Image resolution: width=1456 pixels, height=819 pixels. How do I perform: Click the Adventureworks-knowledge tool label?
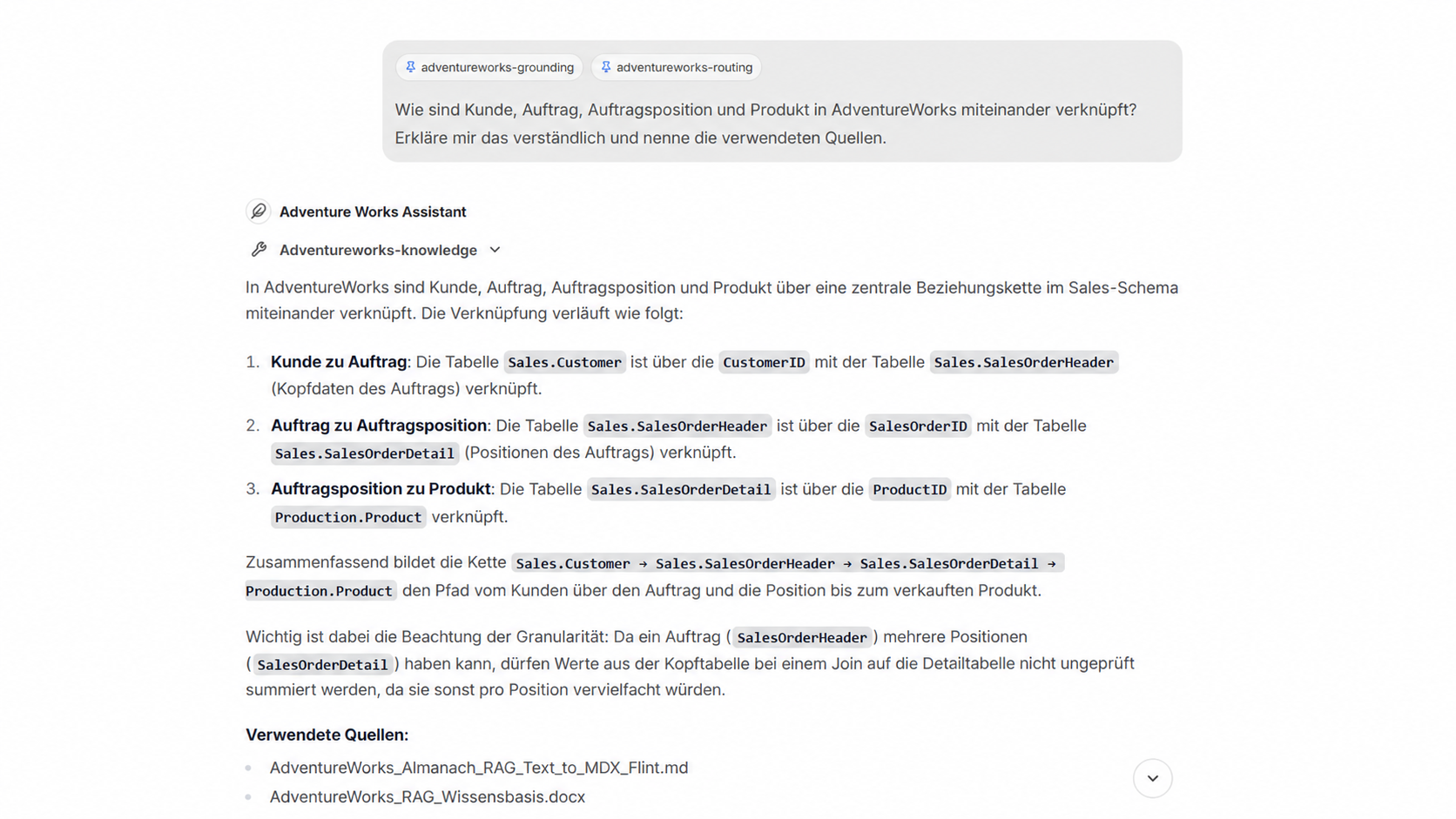[378, 250]
